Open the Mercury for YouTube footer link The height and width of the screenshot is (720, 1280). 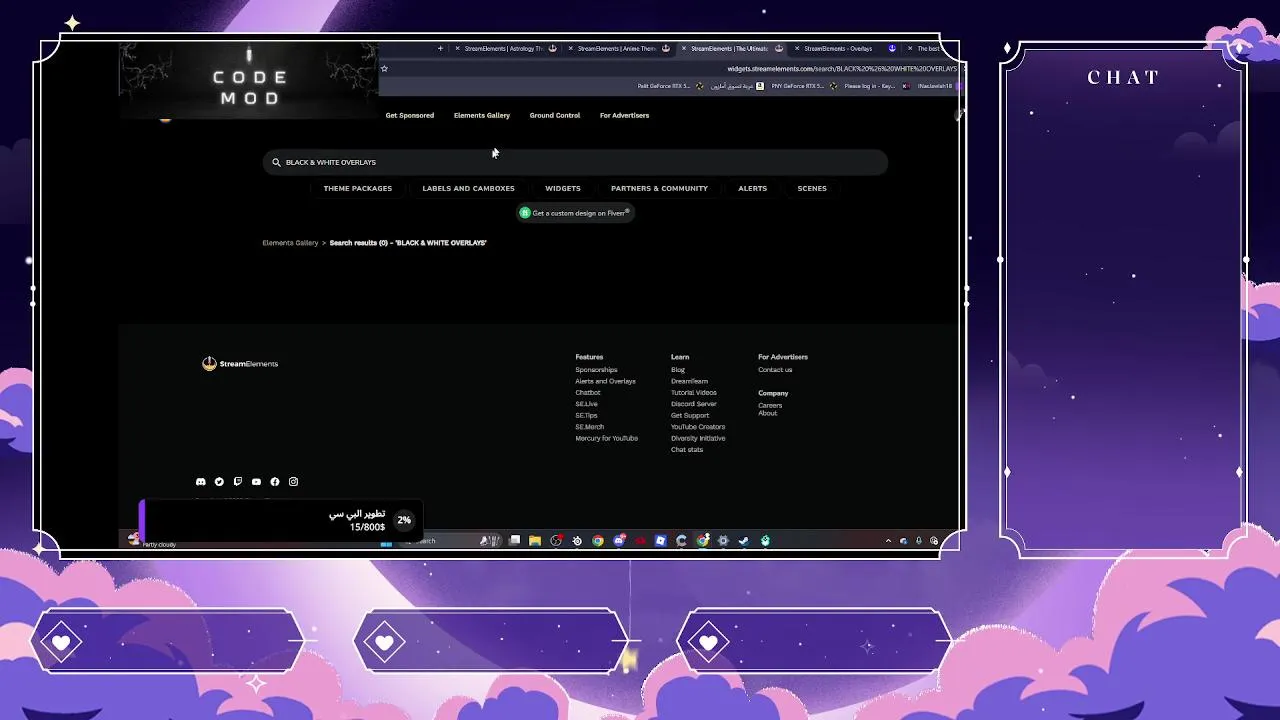pyautogui.click(x=606, y=438)
